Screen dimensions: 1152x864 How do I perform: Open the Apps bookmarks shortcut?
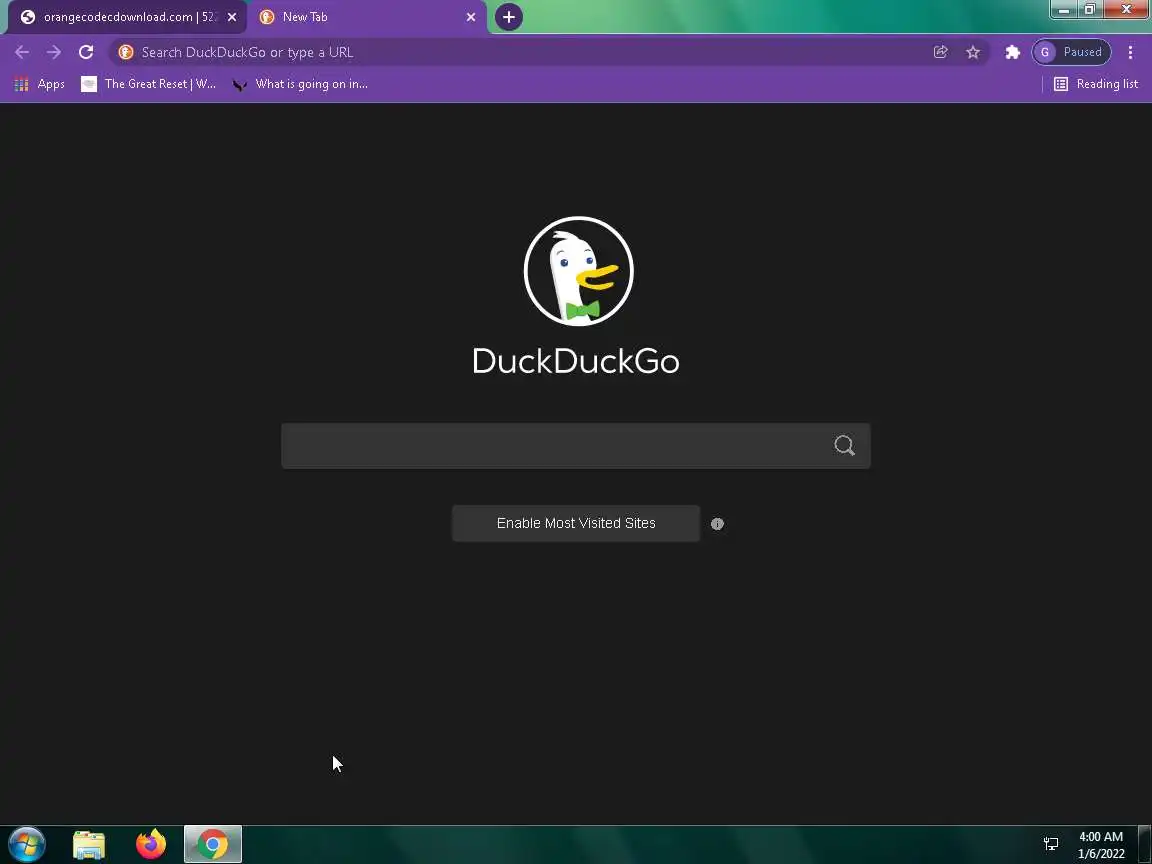(x=40, y=84)
